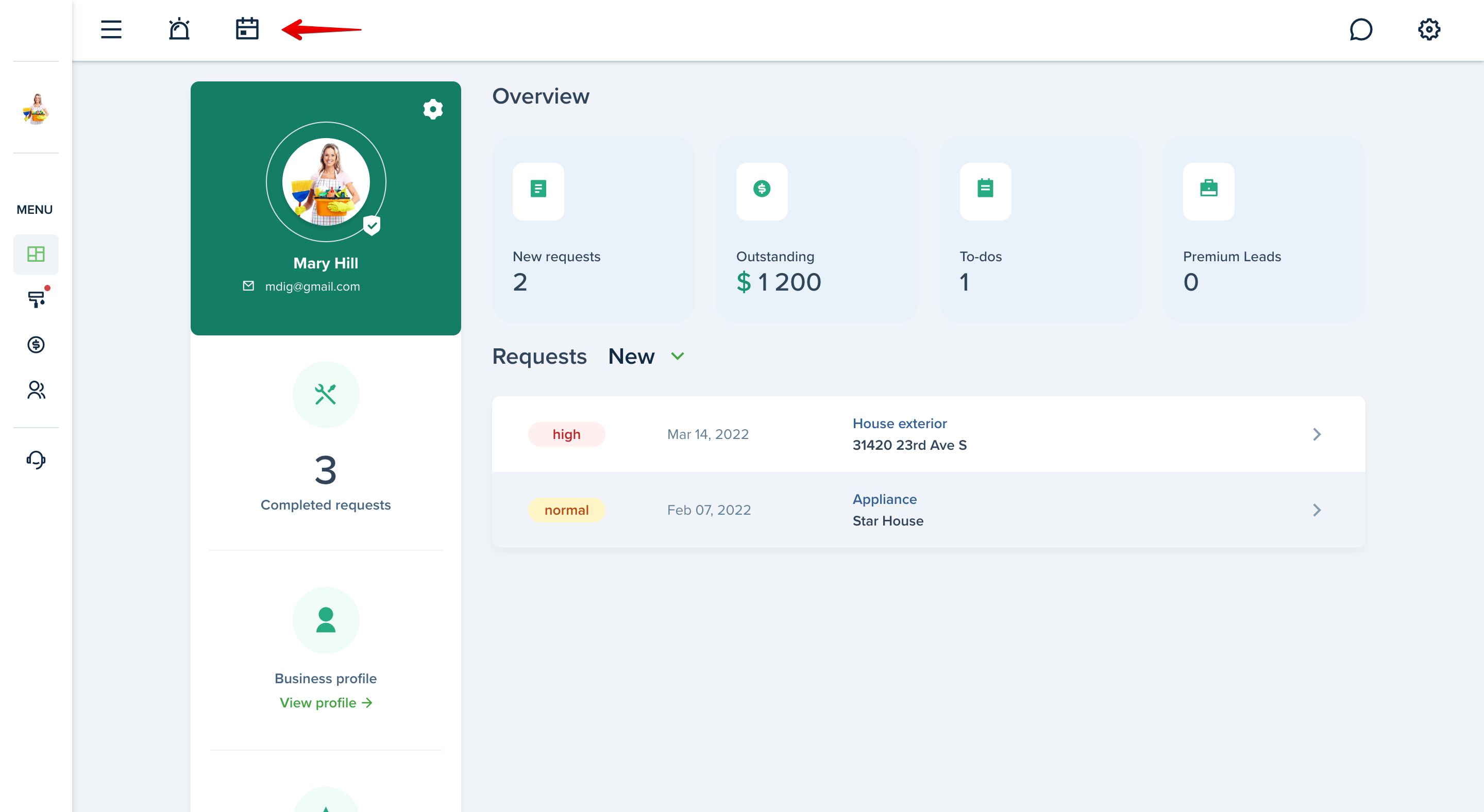
Task: Open the hamburger menu
Action: [111, 29]
